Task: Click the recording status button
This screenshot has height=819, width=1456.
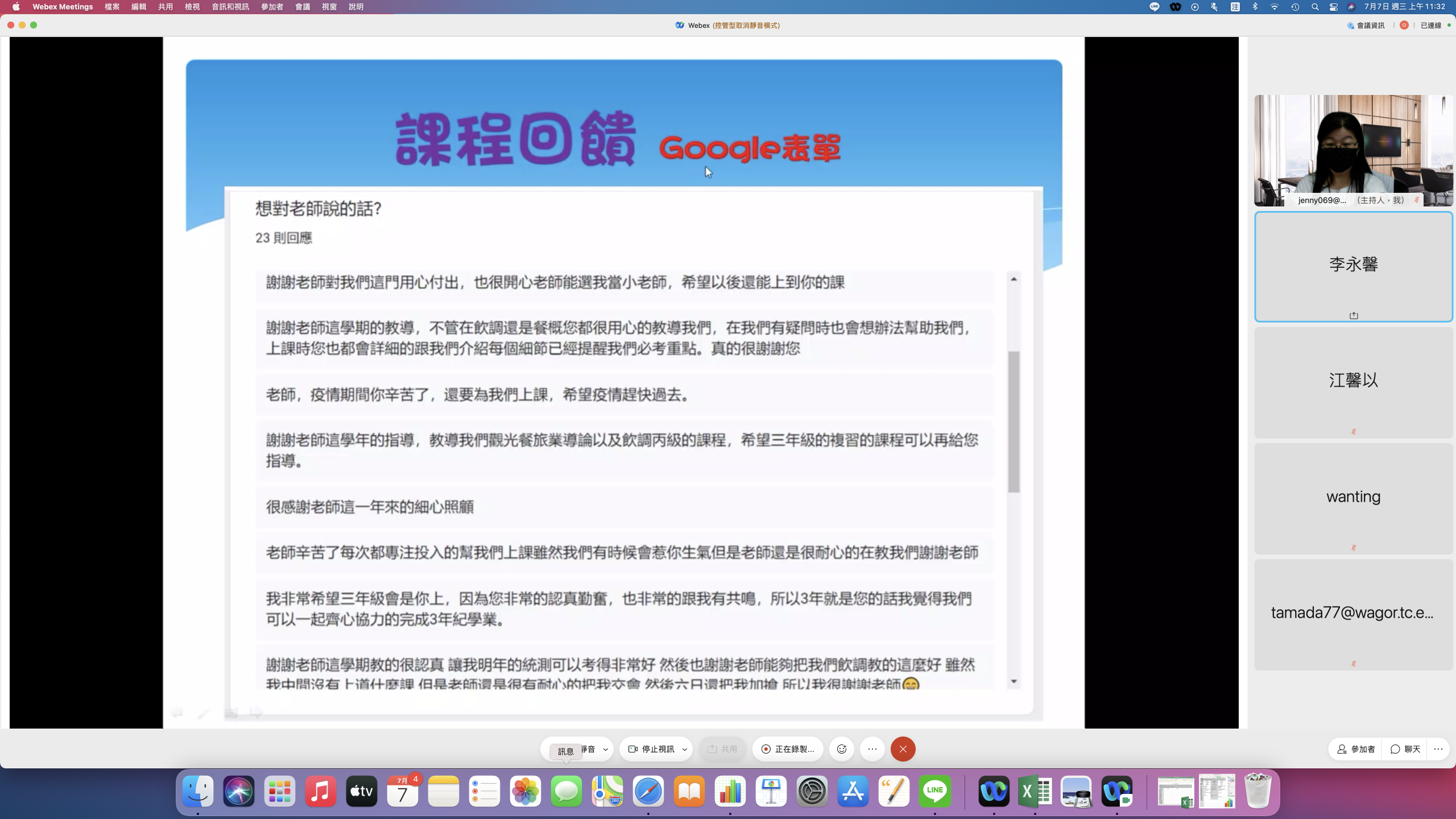Action: click(x=788, y=749)
